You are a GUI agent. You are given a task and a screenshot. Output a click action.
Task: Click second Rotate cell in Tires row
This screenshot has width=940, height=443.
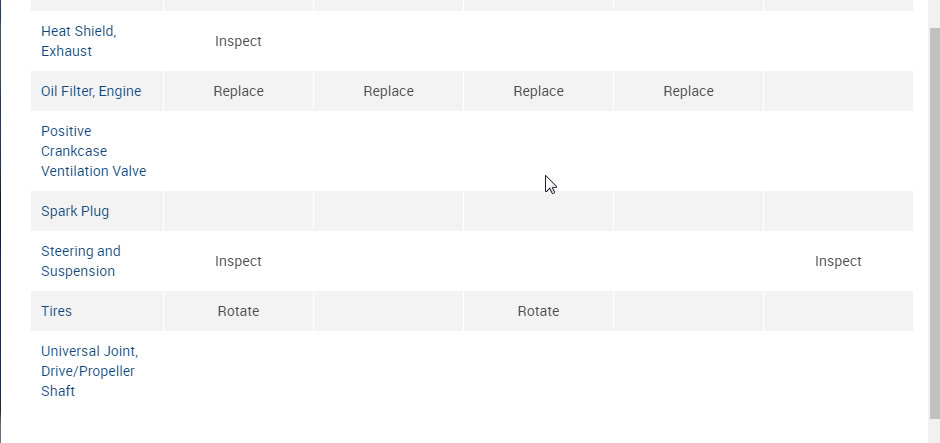(538, 311)
